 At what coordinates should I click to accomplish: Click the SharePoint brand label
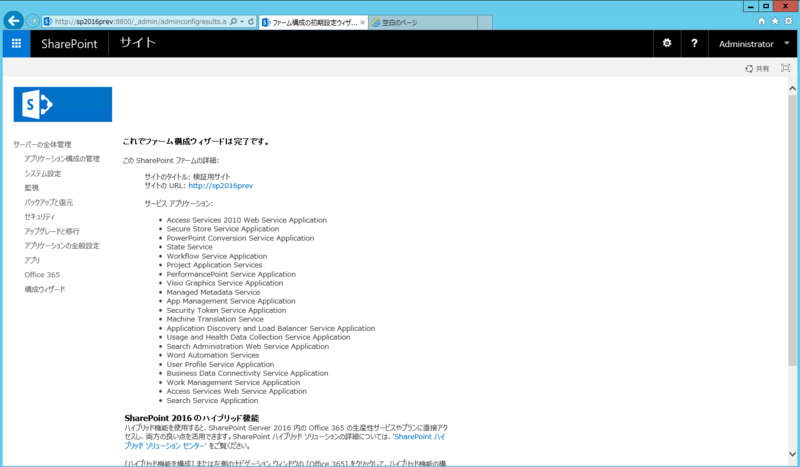coord(69,44)
